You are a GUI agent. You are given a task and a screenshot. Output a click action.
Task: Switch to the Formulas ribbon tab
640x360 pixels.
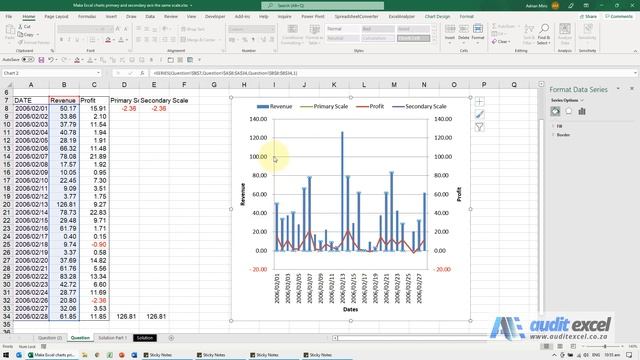coord(87,16)
